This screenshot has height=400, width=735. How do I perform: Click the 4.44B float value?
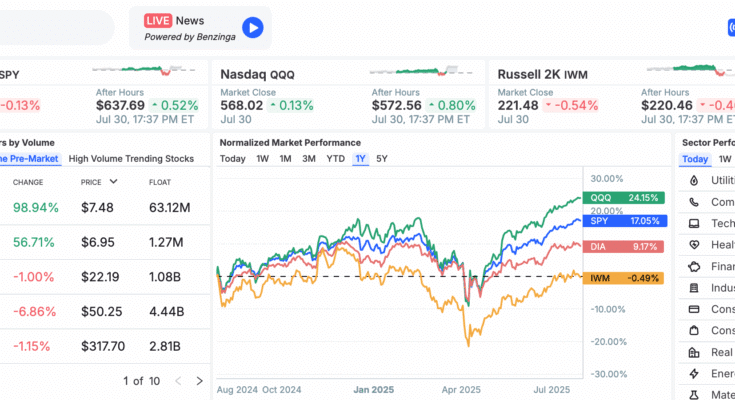coord(166,312)
